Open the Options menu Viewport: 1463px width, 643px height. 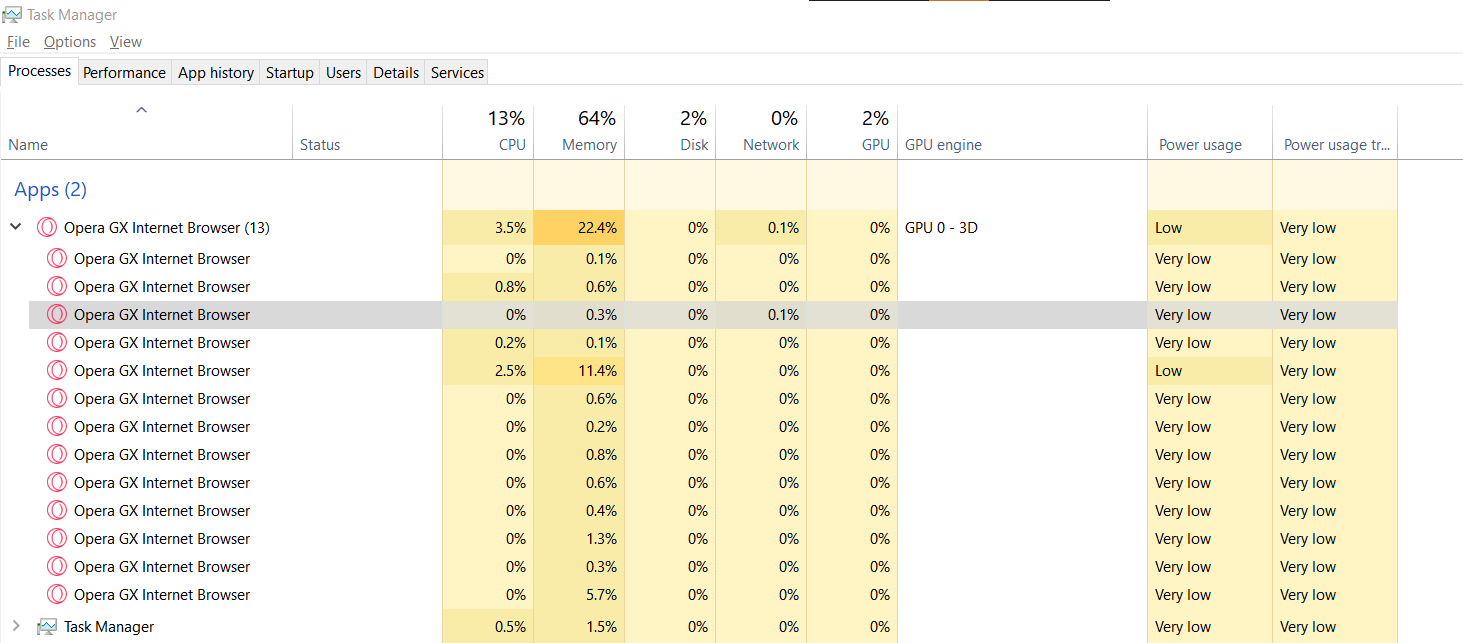[x=70, y=42]
